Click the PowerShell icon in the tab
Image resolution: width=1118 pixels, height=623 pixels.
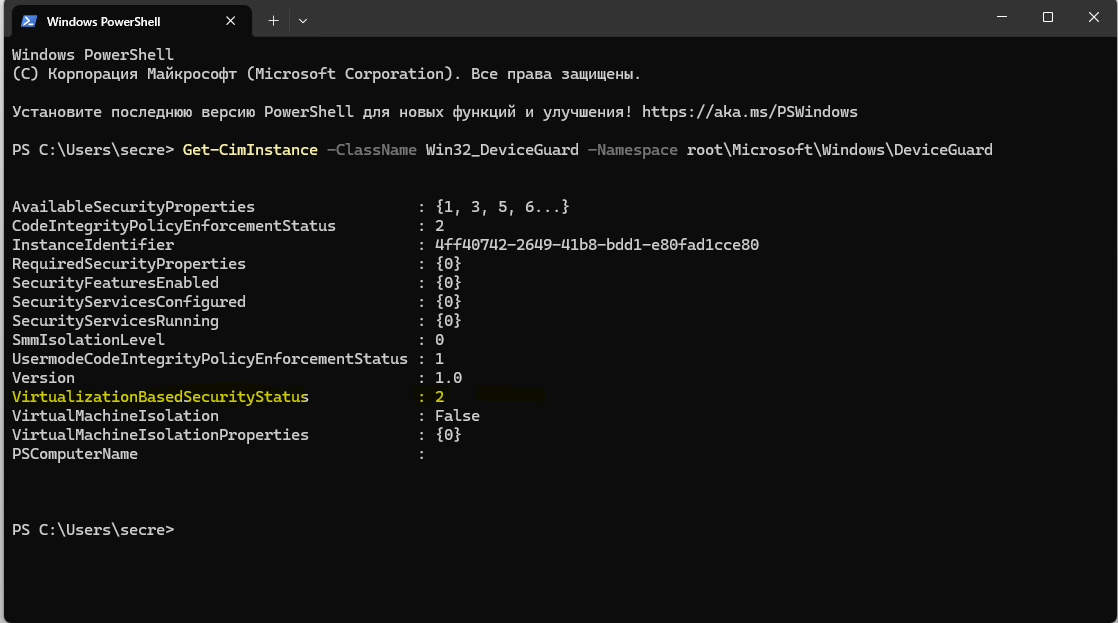pyautogui.click(x=28, y=20)
